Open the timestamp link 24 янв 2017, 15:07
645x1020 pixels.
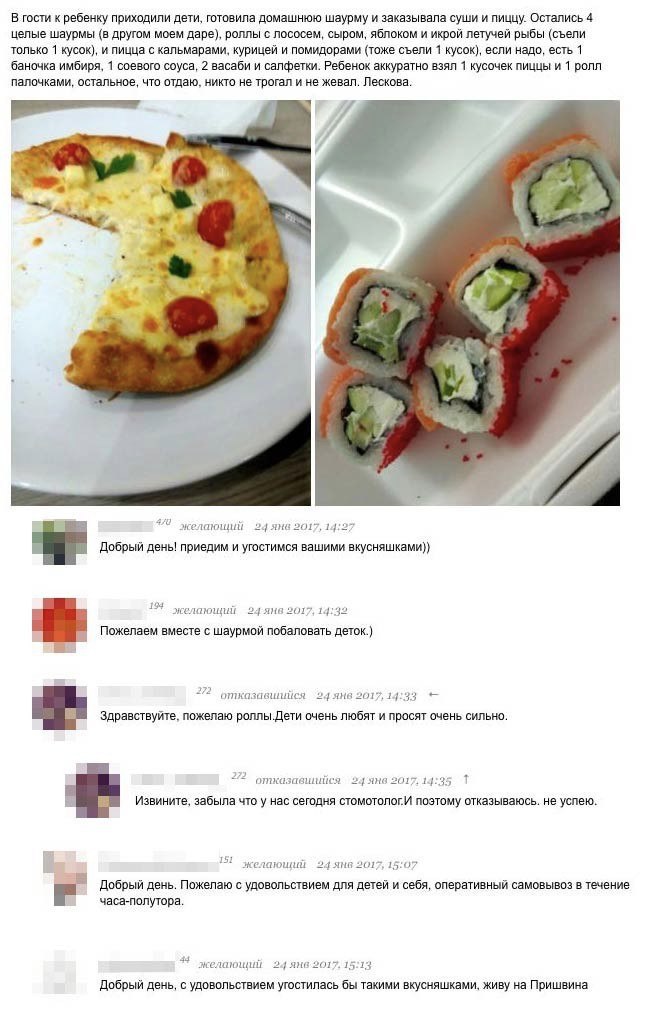[367, 865]
